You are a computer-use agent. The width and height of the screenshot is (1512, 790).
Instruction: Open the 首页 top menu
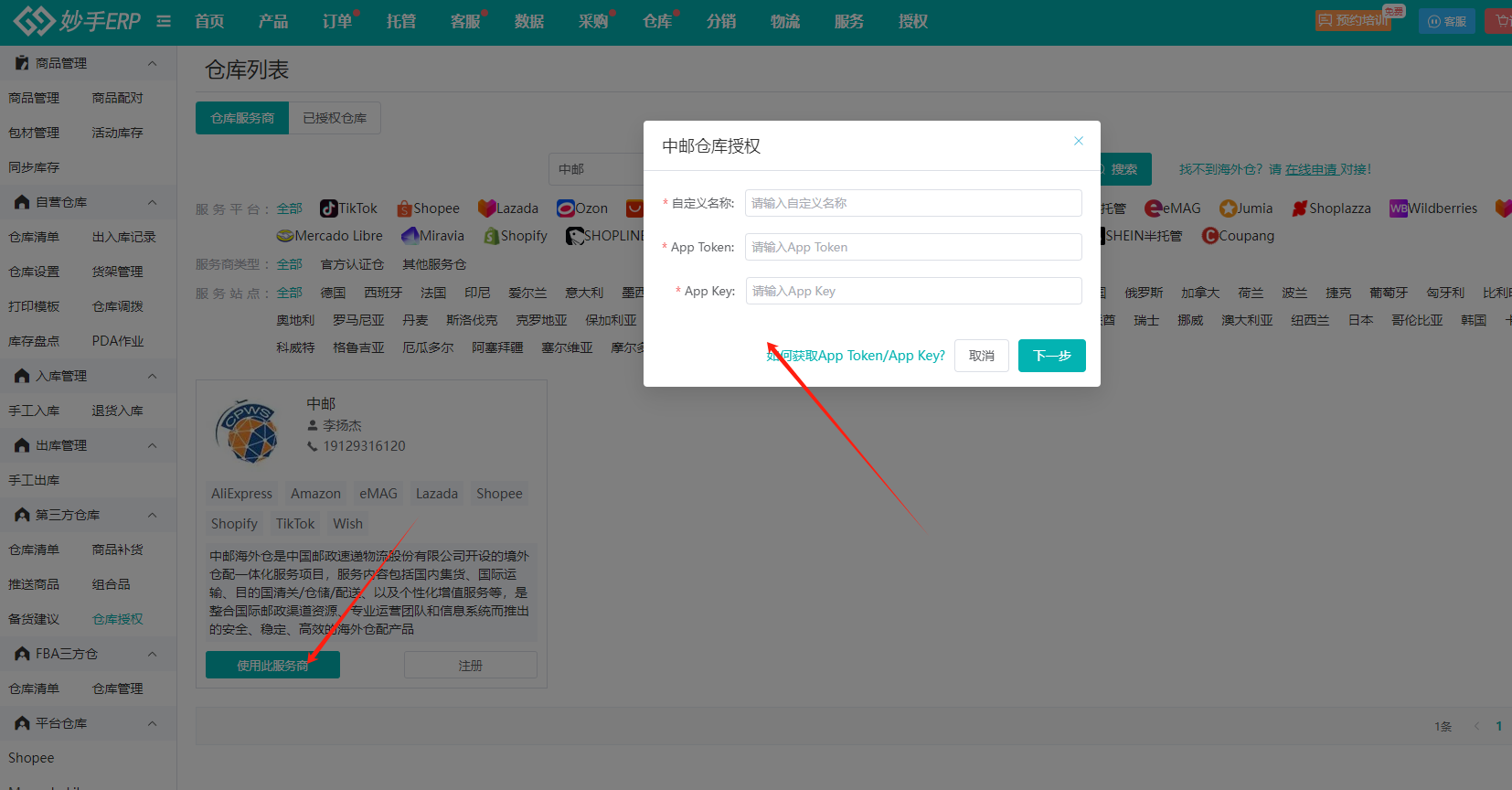pyautogui.click(x=209, y=21)
